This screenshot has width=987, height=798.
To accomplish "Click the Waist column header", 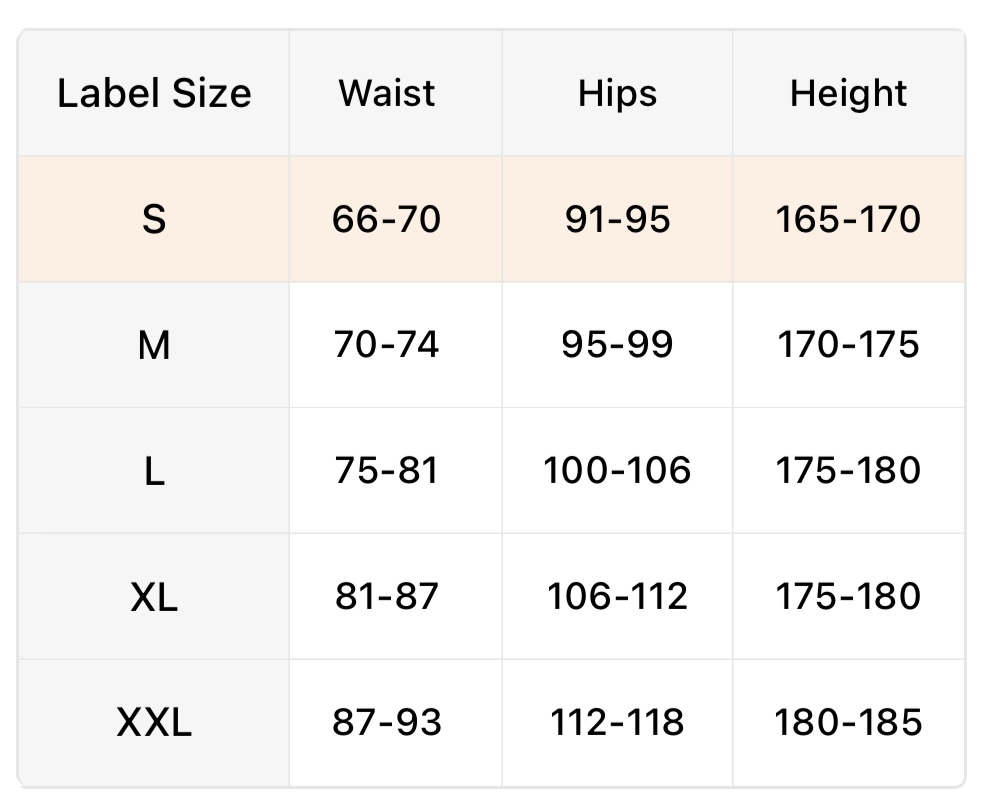I will 387,94.
